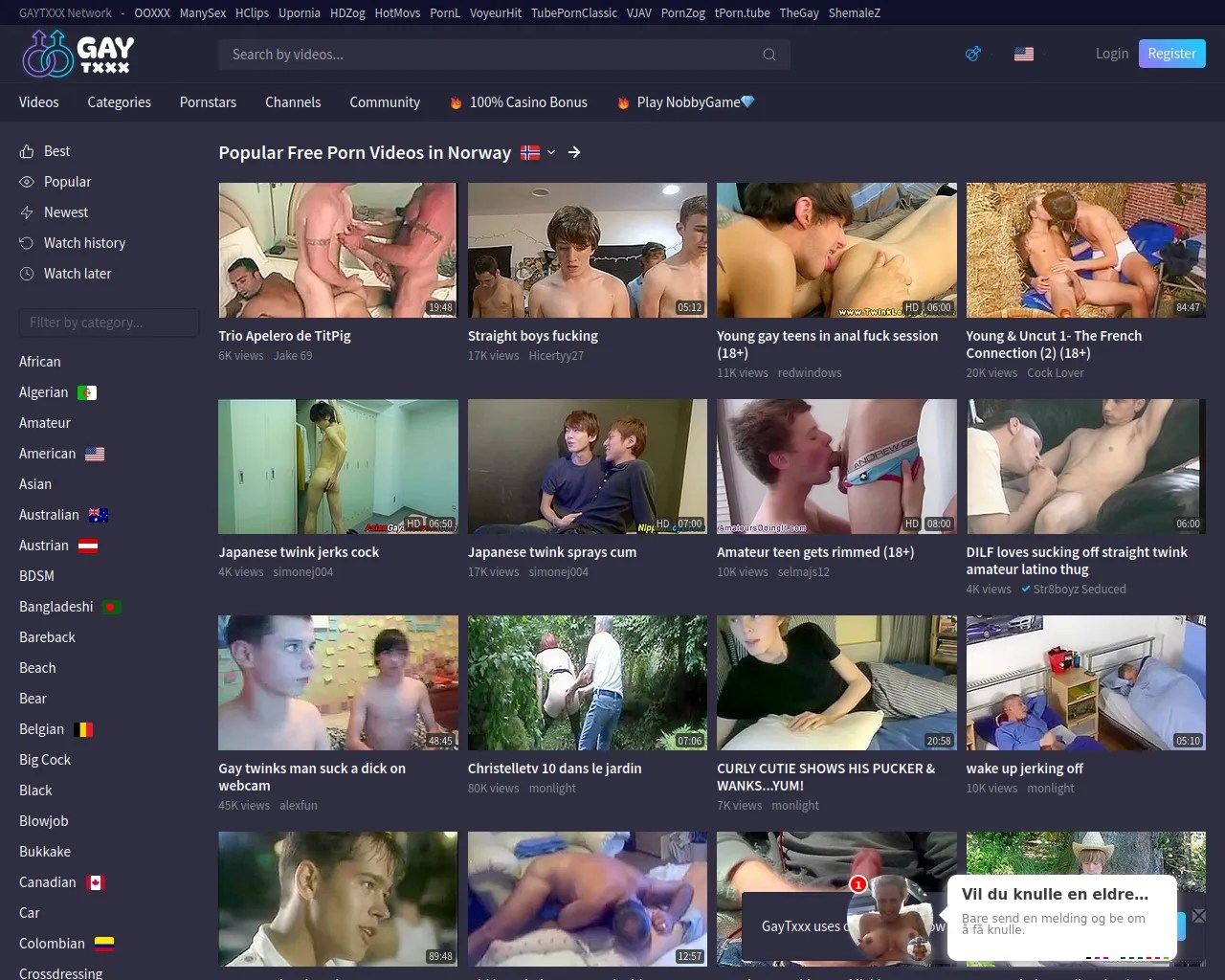Open Watch history in the sidebar
This screenshot has width=1225, height=980.
click(84, 243)
